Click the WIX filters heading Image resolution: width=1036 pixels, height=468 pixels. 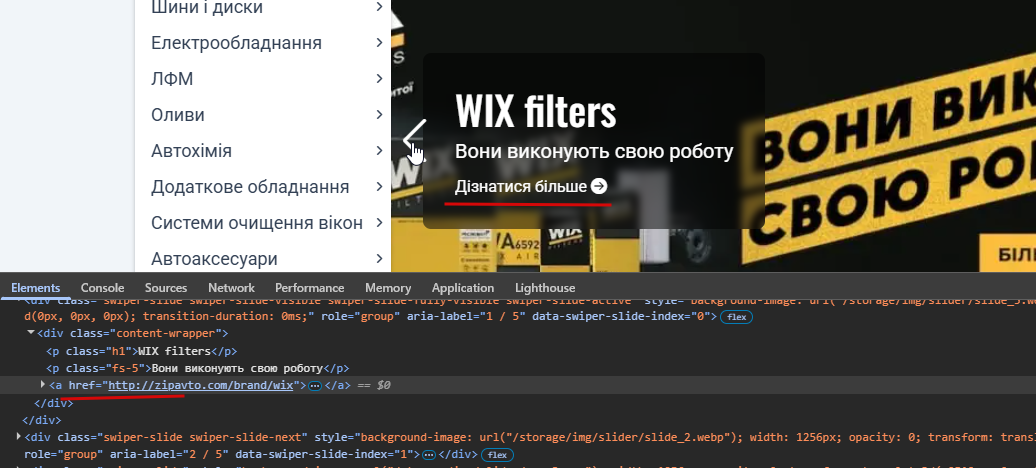[x=536, y=111]
